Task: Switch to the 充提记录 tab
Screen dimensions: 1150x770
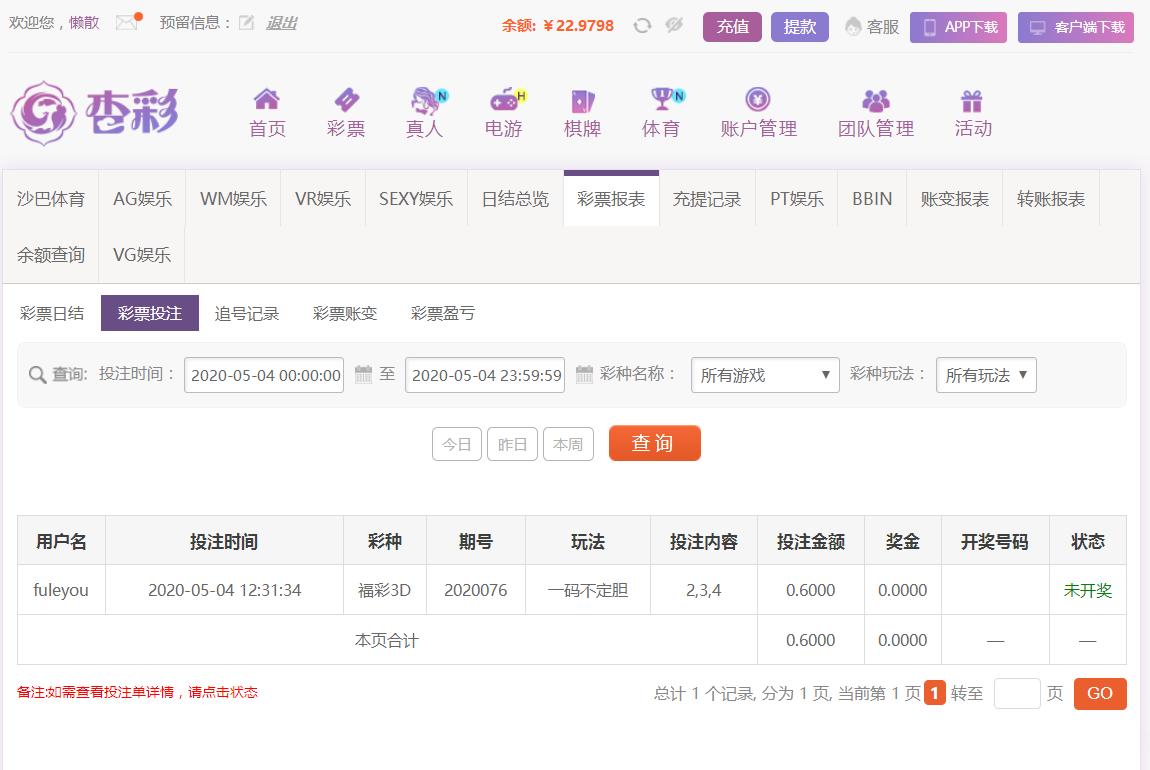Action: (x=707, y=199)
